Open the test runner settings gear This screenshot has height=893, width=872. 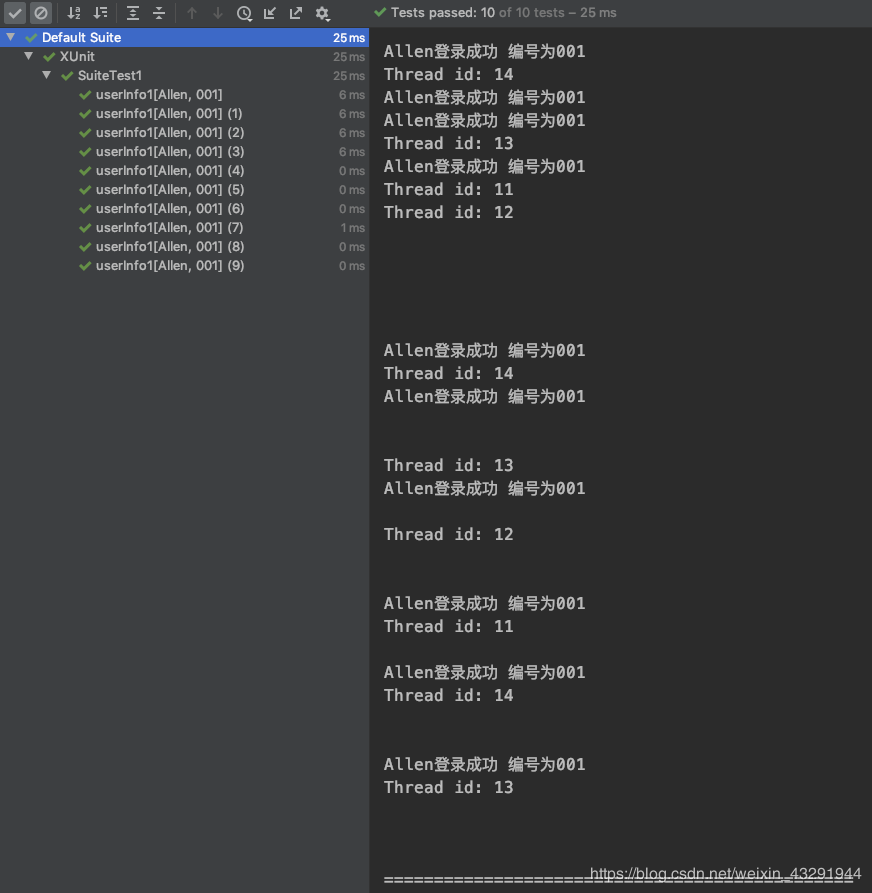pyautogui.click(x=322, y=13)
